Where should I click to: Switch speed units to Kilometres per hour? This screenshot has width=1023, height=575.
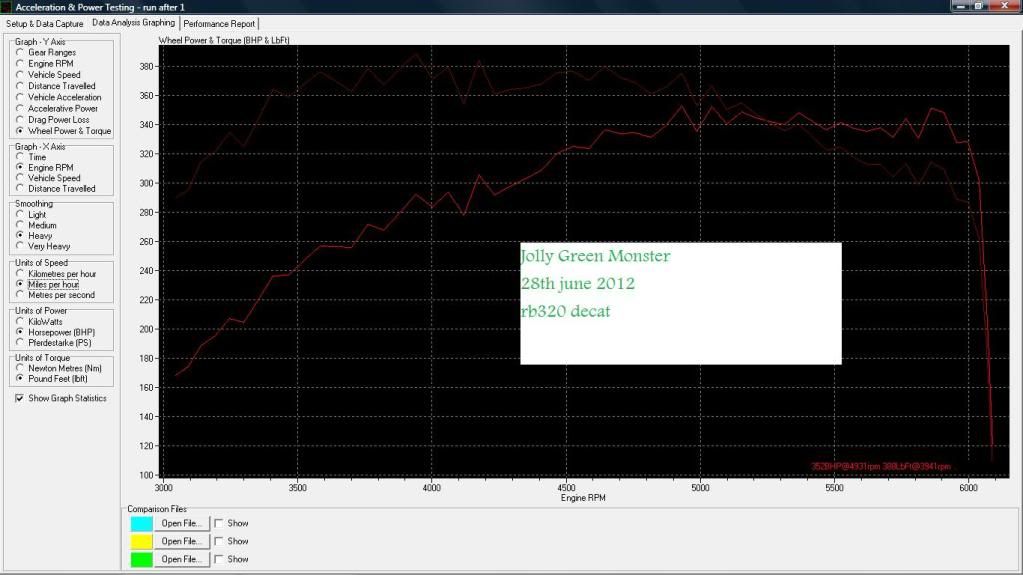point(20,274)
